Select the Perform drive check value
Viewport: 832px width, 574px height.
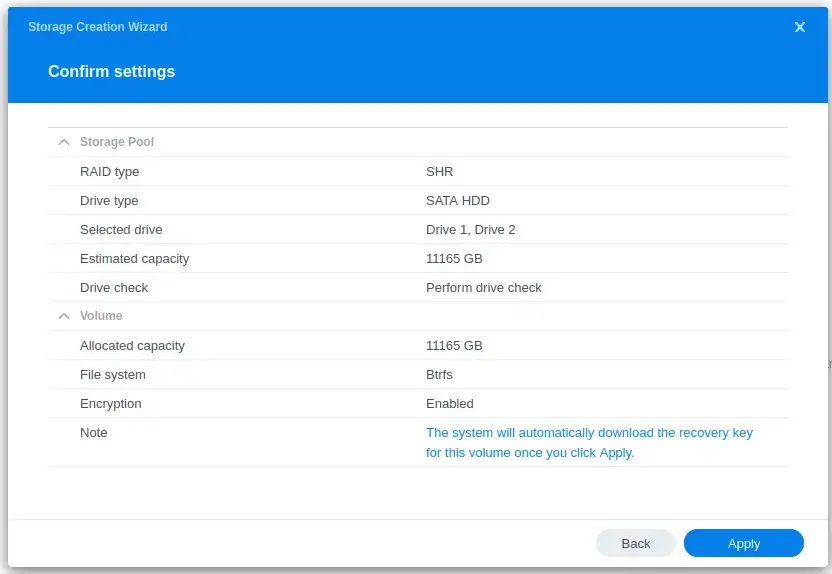(x=483, y=288)
